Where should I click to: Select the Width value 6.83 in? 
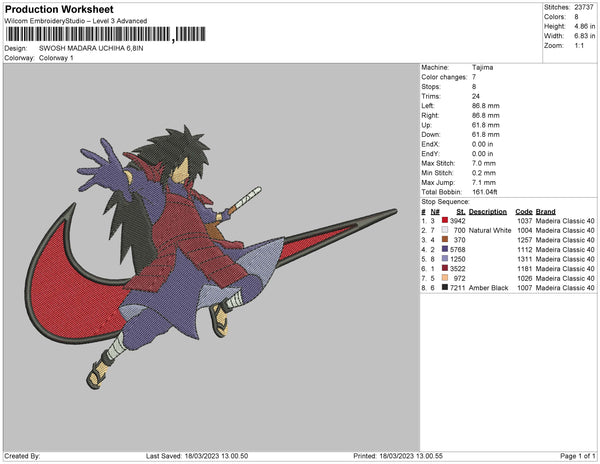(584, 36)
